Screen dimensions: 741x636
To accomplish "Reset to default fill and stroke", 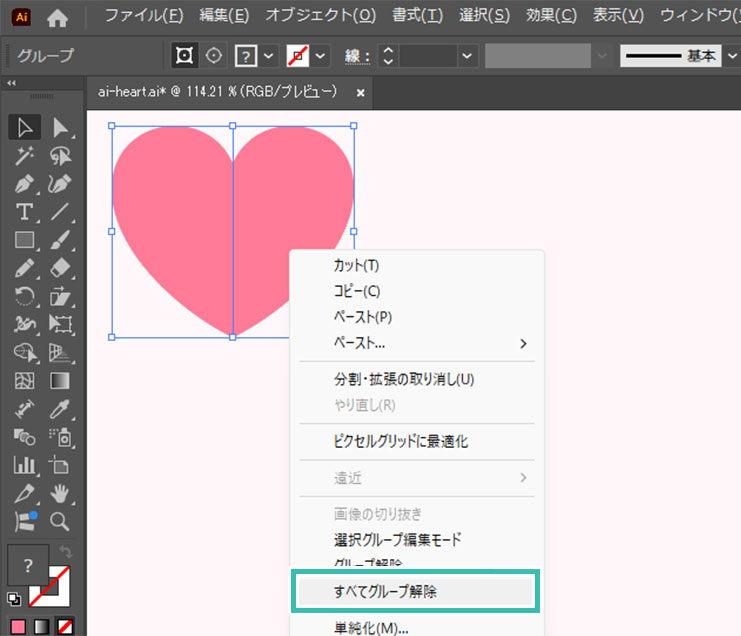I will pyautogui.click(x=14, y=599).
